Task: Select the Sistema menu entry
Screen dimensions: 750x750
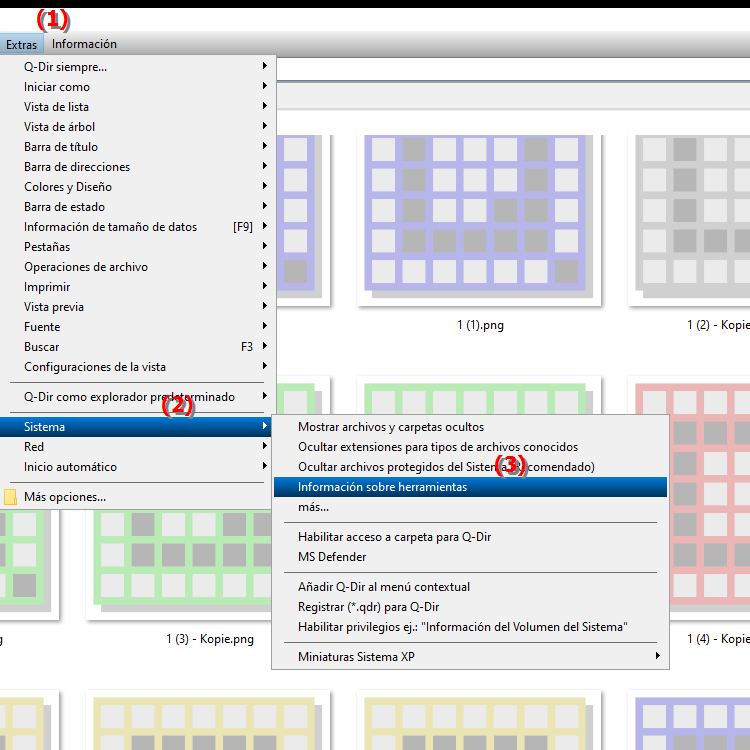Action: tap(136, 427)
